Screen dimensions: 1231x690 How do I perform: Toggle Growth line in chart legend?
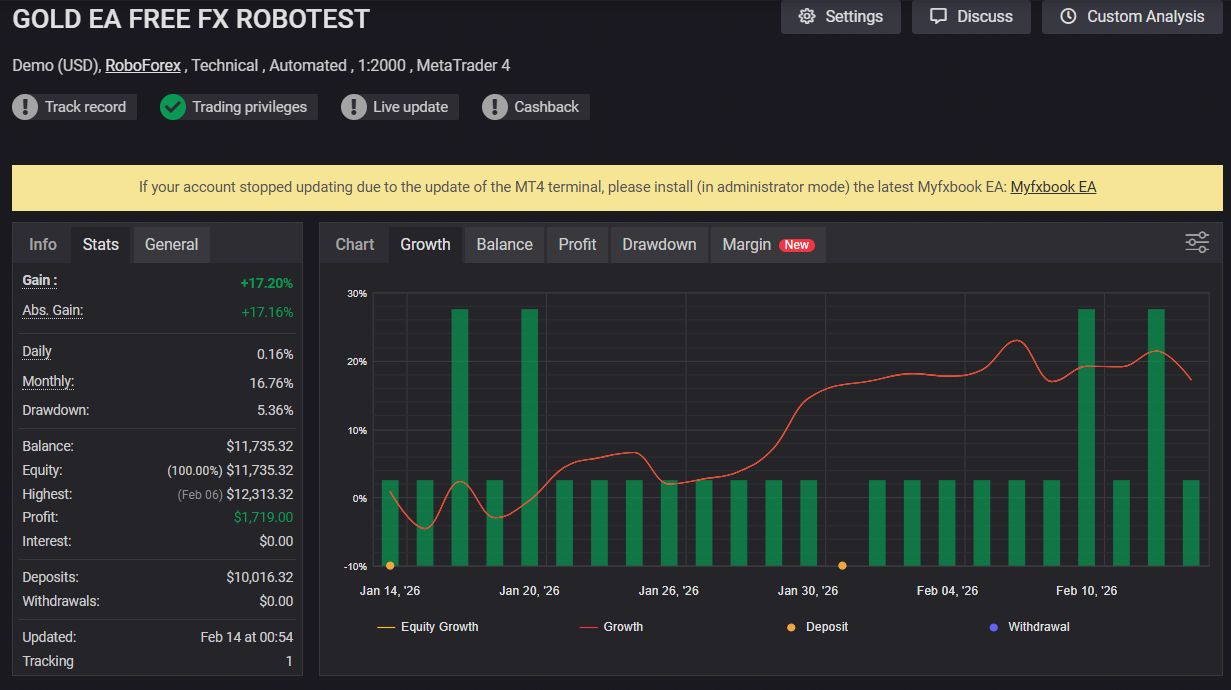click(x=611, y=627)
